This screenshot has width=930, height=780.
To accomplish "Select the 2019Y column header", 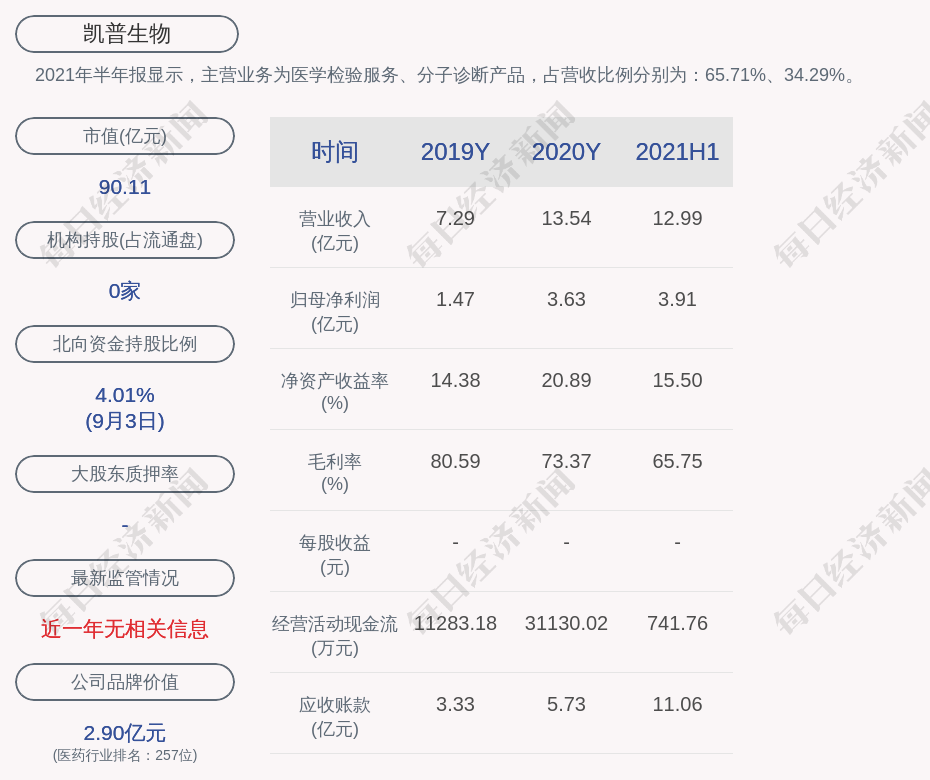I will pos(455,152).
